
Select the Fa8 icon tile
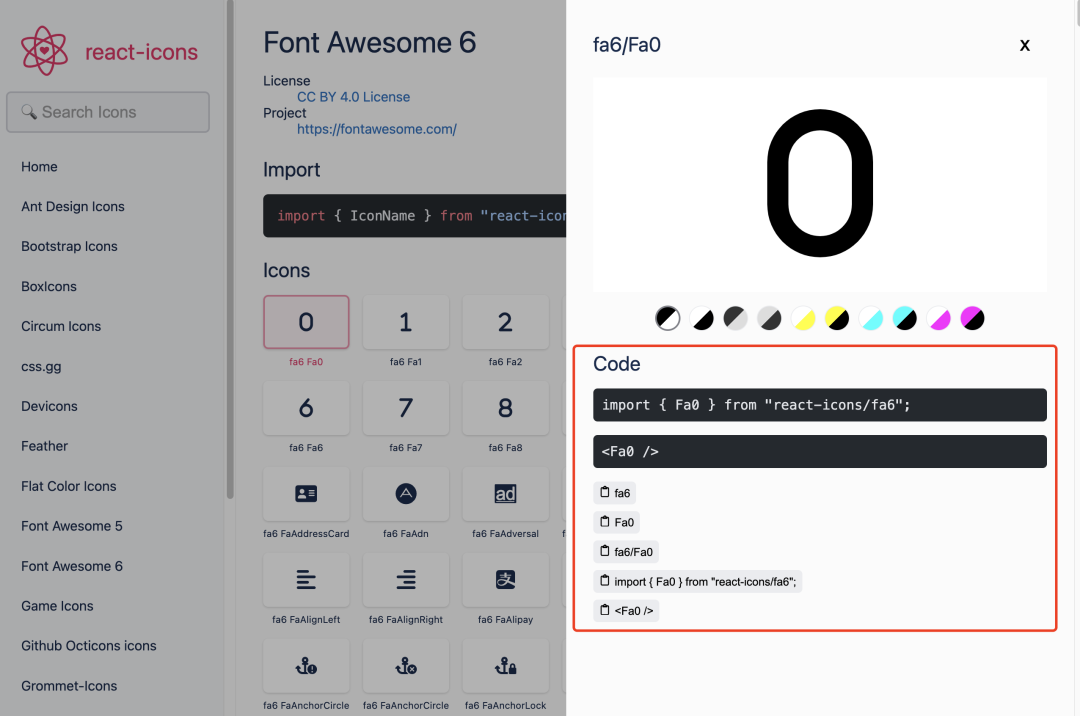pyautogui.click(x=505, y=408)
